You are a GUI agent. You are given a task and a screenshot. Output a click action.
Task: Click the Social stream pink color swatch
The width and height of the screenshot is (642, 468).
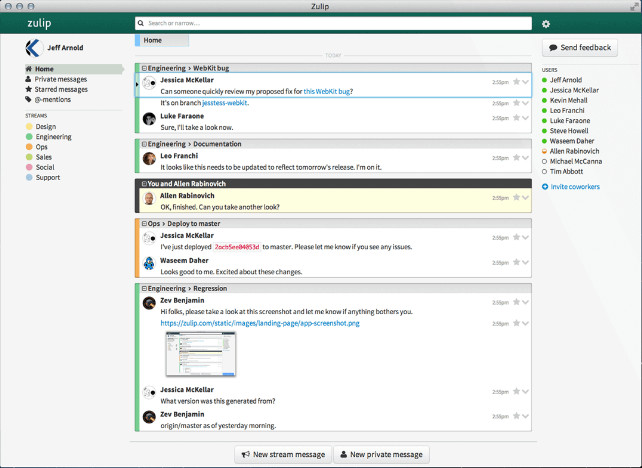point(29,167)
